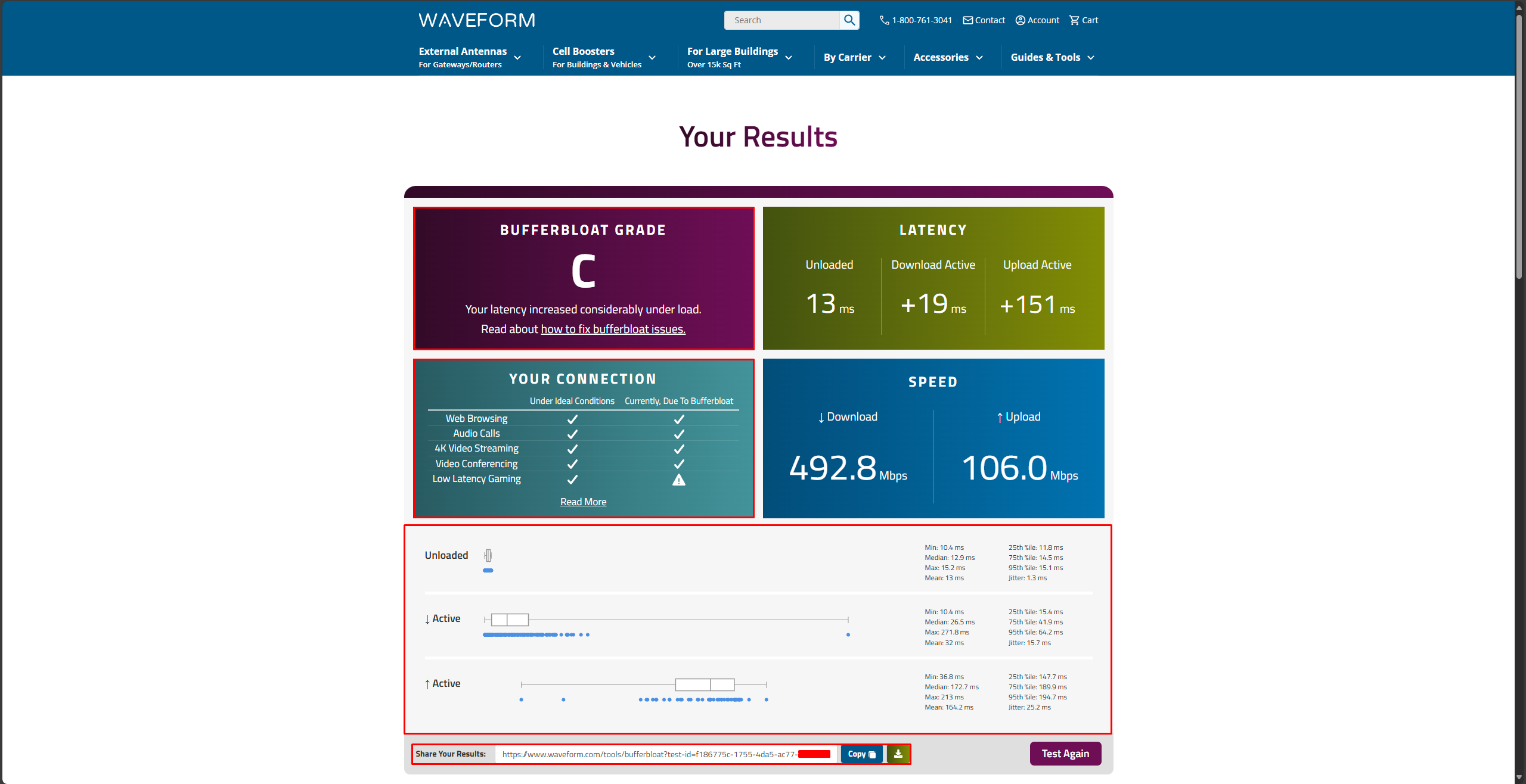1526x784 pixels.
Task: Click the Test Again button
Action: pos(1065,754)
